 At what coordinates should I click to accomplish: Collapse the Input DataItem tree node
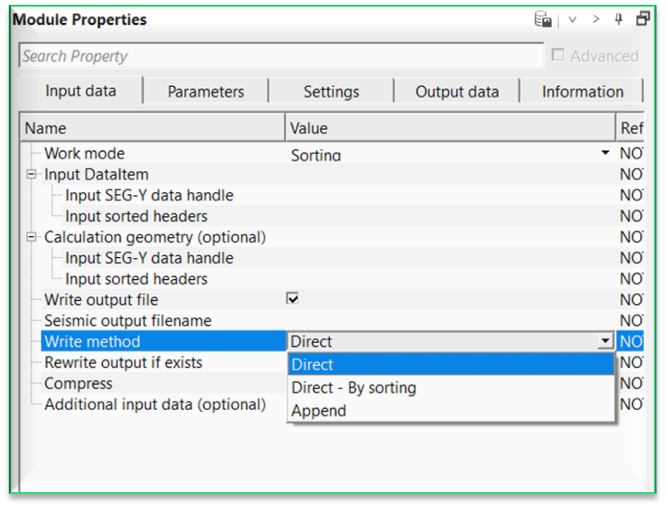pos(32,175)
